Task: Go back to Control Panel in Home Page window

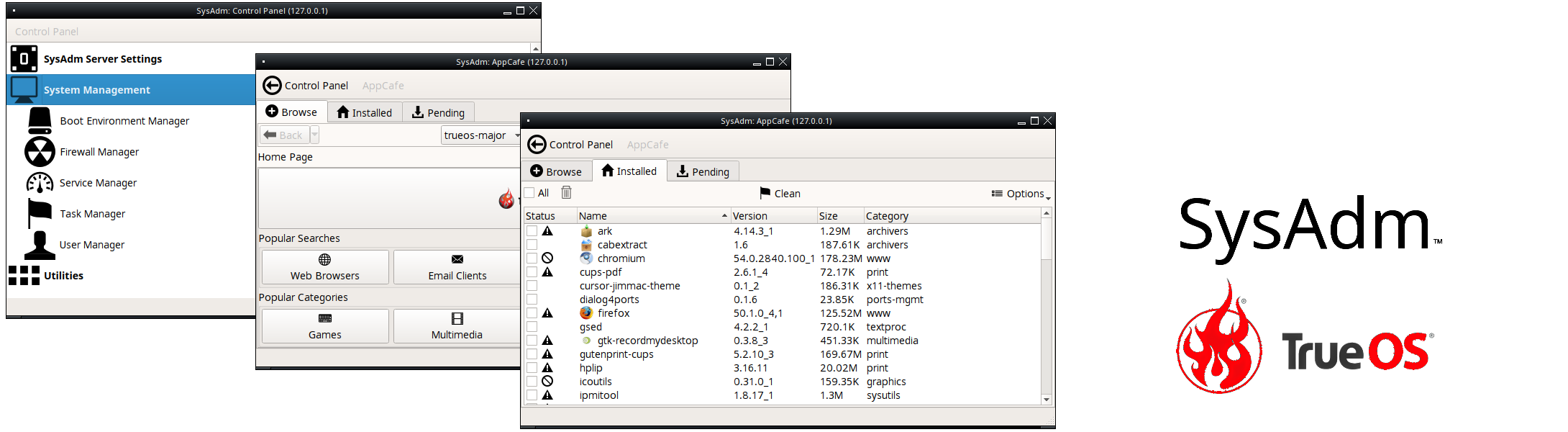Action: point(305,86)
